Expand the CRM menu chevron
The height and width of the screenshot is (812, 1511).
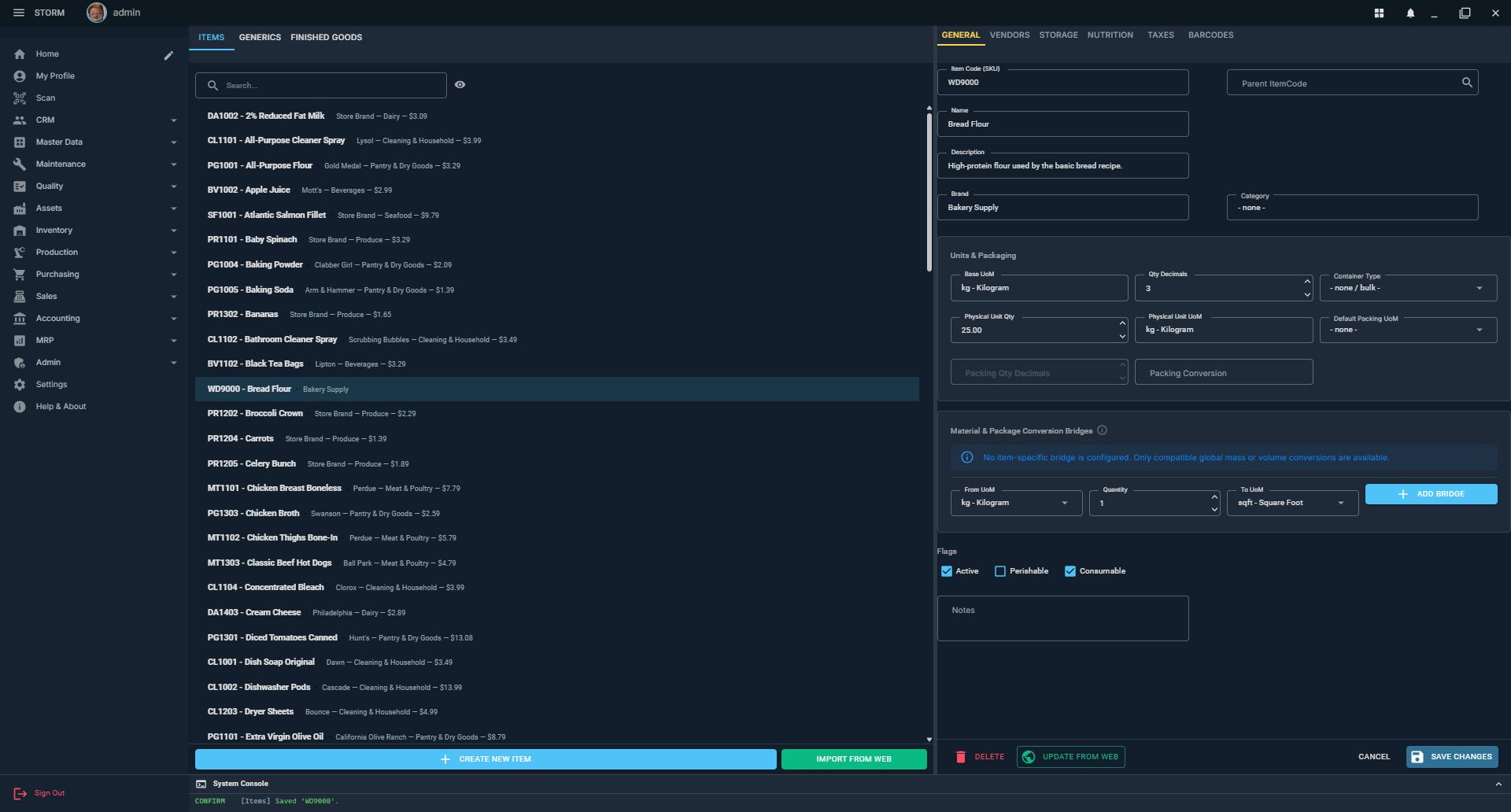tap(174, 120)
